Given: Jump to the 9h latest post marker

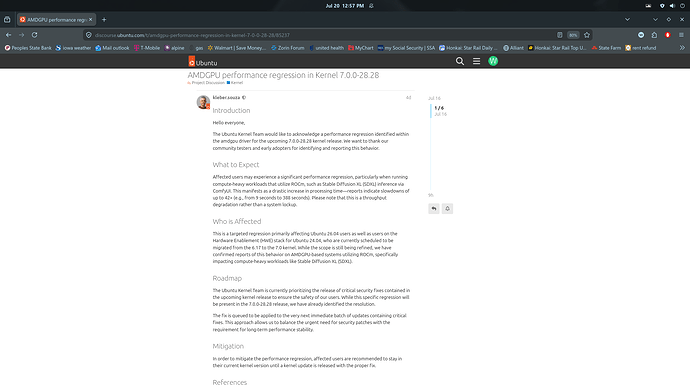Looking at the screenshot, I should 431,195.
